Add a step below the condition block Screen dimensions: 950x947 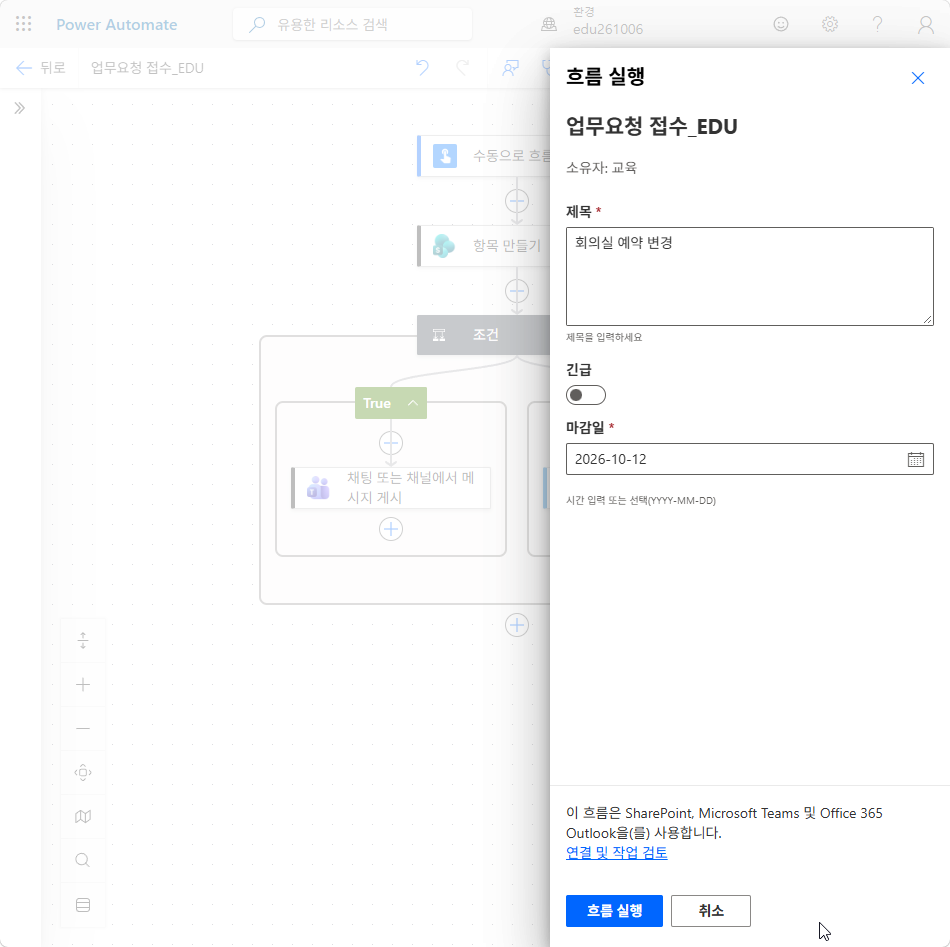(x=517, y=625)
